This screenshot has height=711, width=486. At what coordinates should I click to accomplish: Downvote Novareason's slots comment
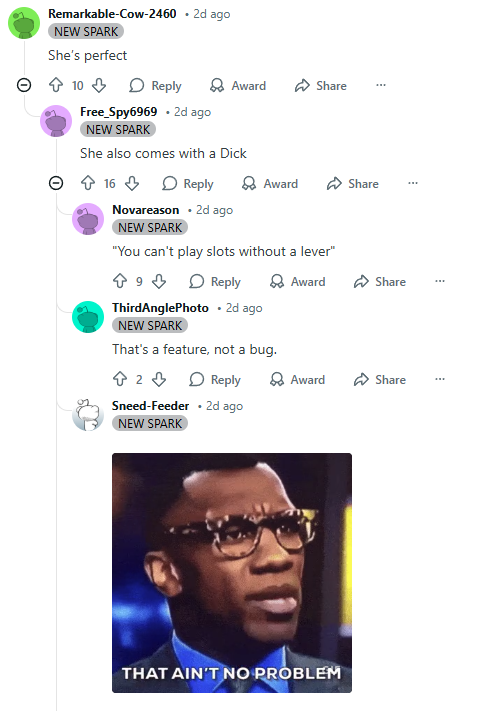[159, 281]
